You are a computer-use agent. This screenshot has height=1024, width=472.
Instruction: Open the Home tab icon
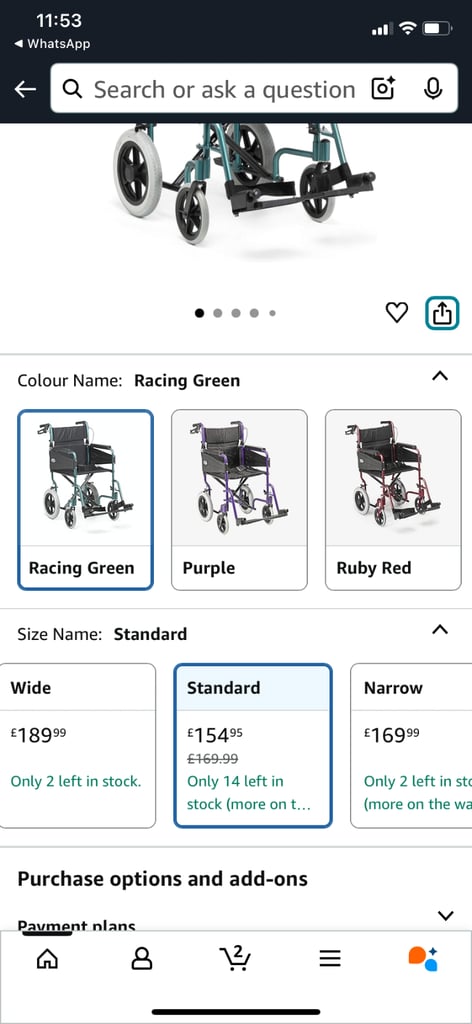point(47,958)
